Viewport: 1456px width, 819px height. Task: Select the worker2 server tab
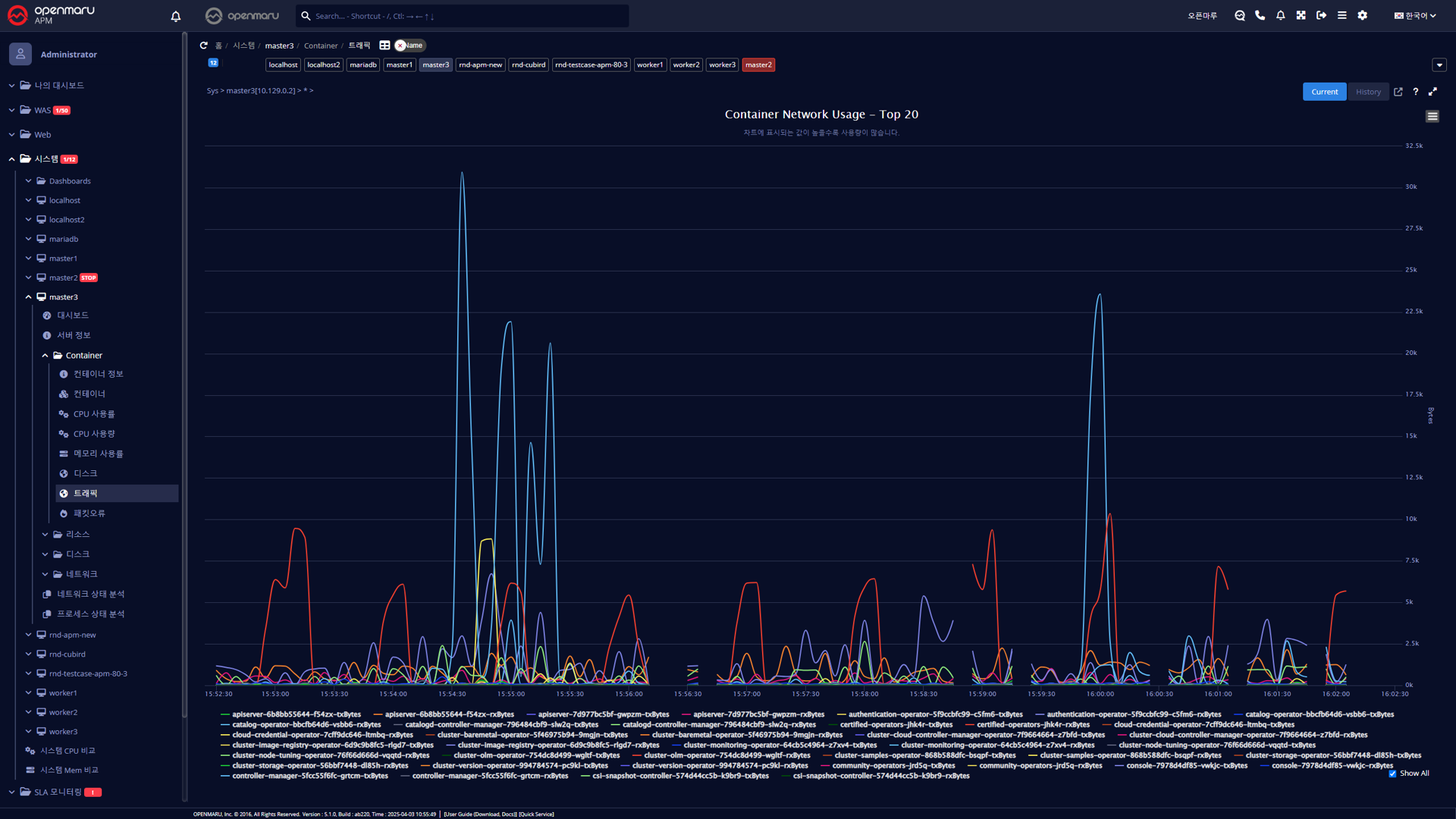pyautogui.click(x=686, y=65)
